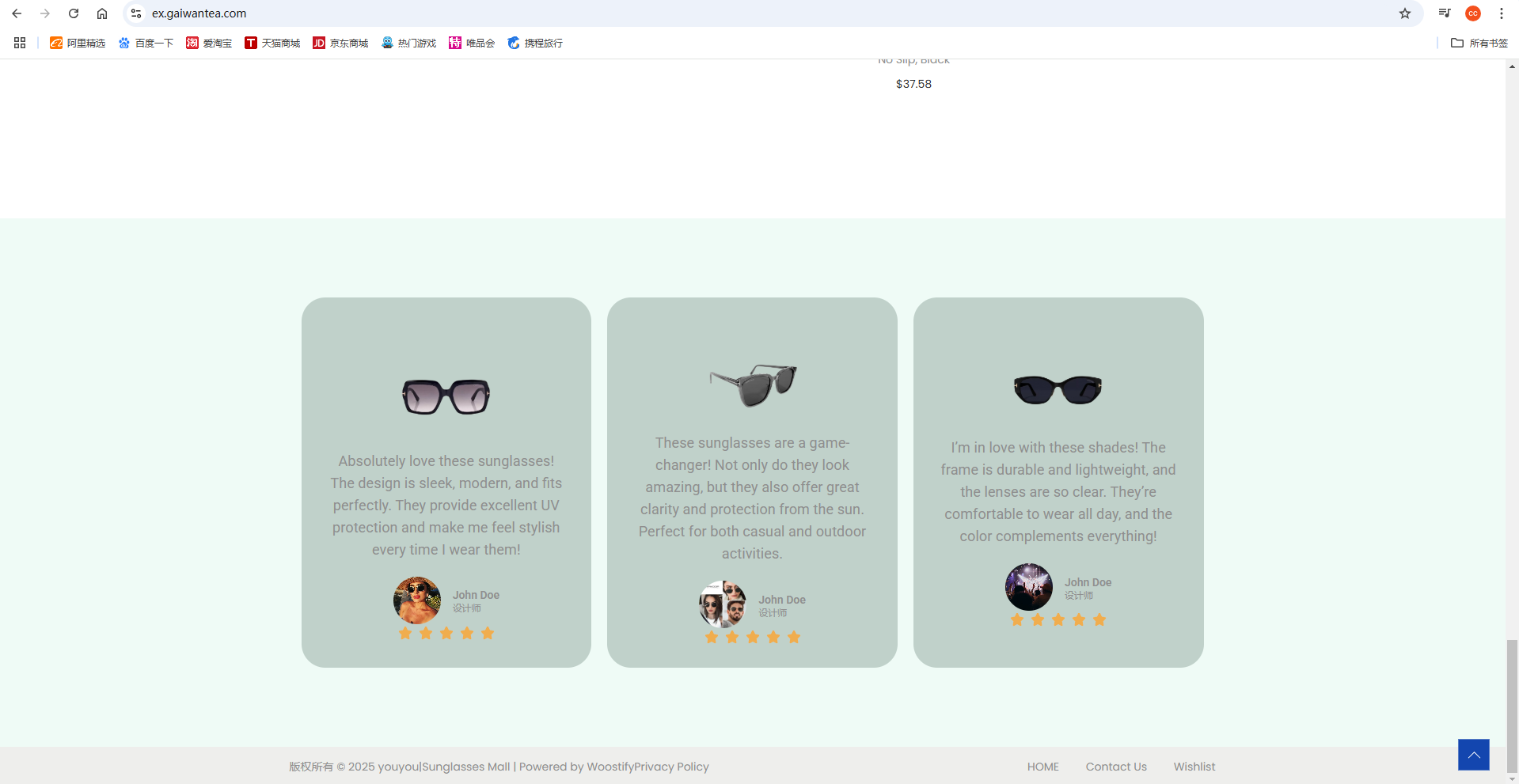The height and width of the screenshot is (784, 1519).
Task: Open the browser three-dot menu
Action: tap(1502, 13)
